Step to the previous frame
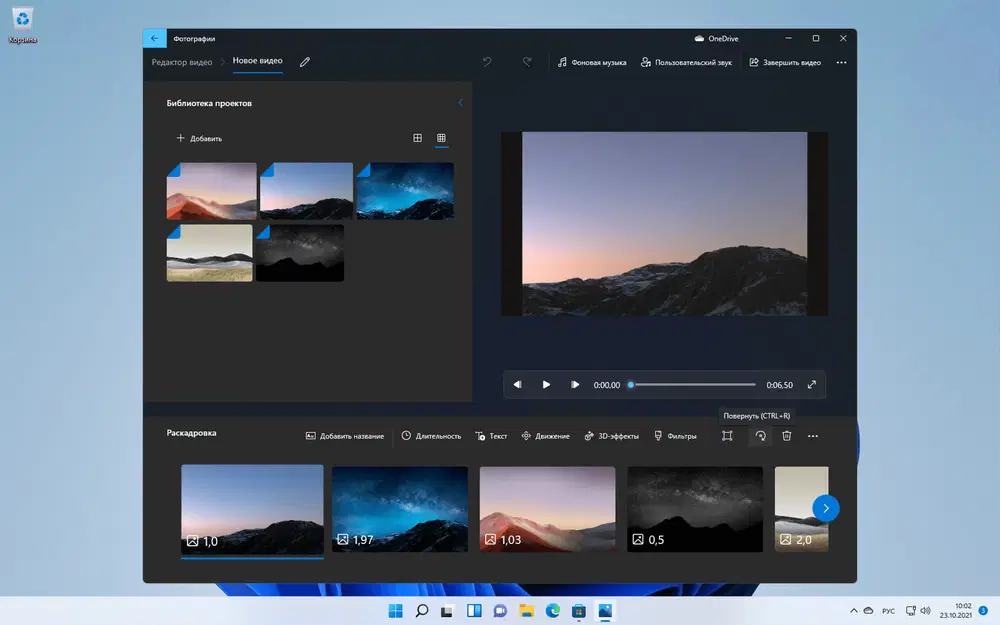 tap(517, 385)
